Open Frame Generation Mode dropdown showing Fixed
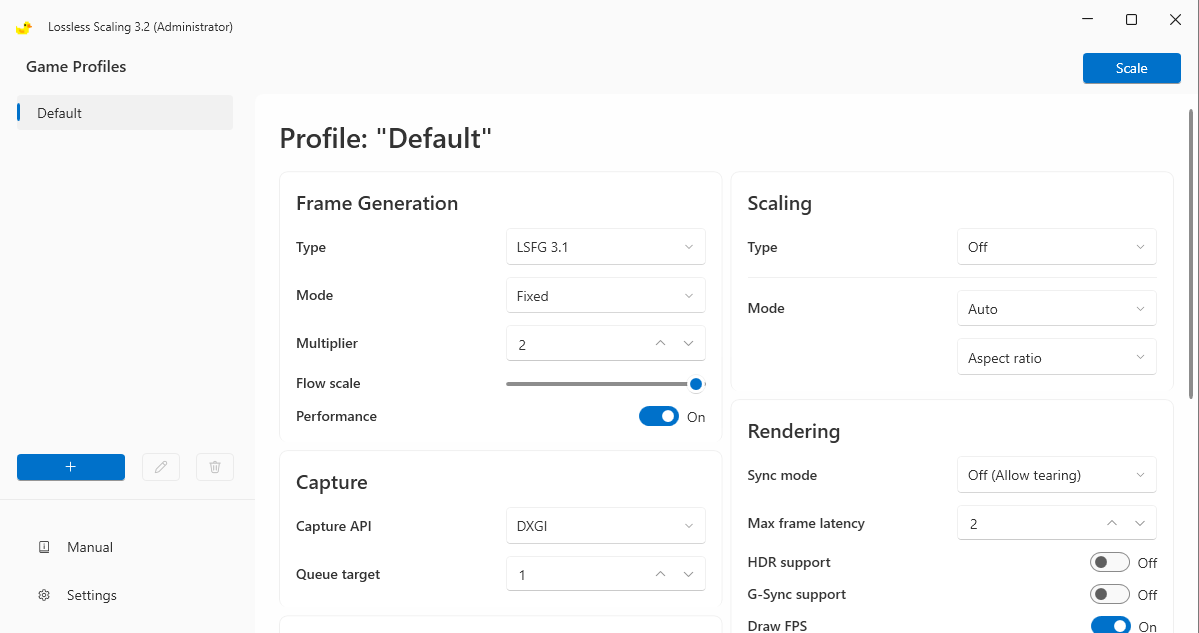The height and width of the screenshot is (633, 1199). (606, 295)
